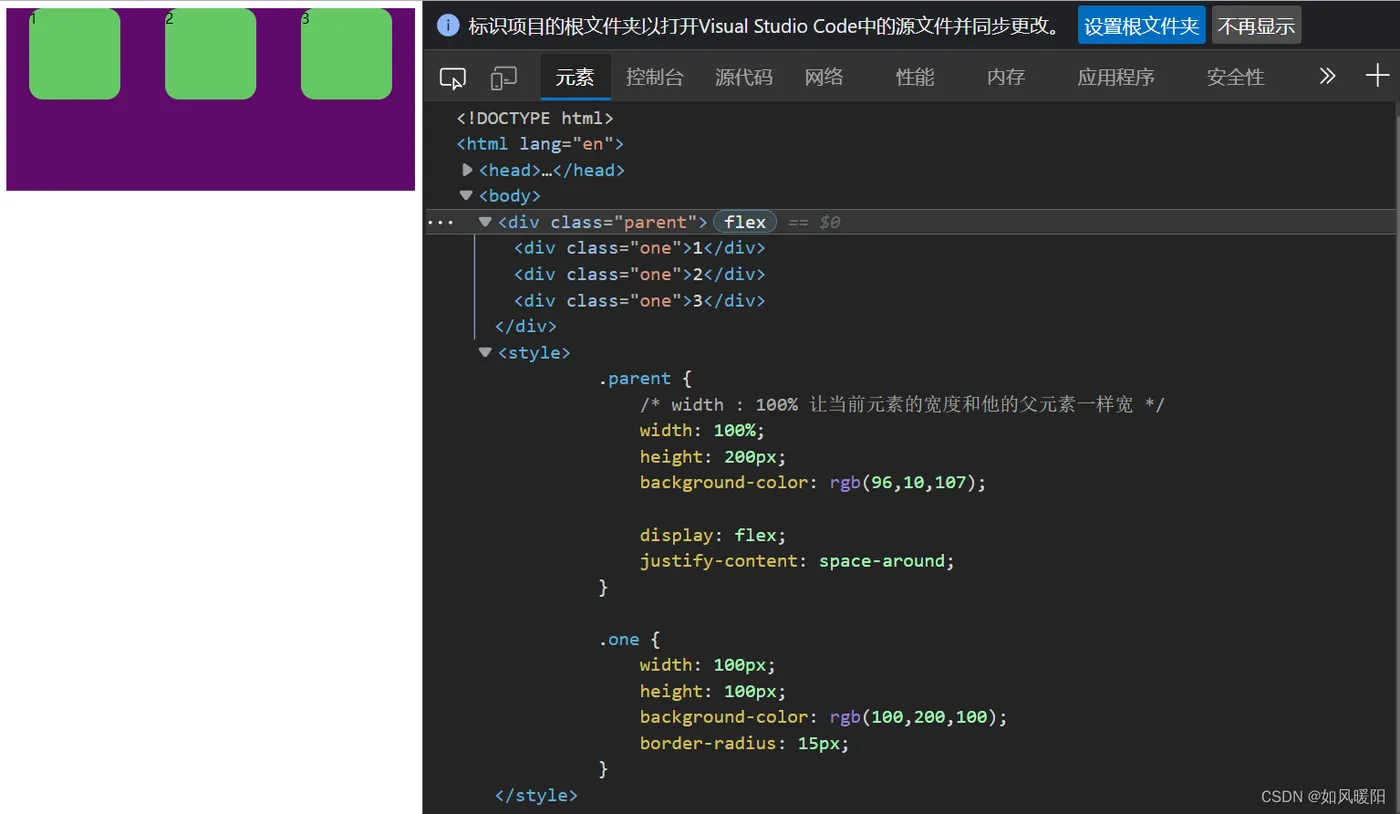Click the display: flex; line
Image resolution: width=1400 pixels, height=814 pixels.
[713, 534]
